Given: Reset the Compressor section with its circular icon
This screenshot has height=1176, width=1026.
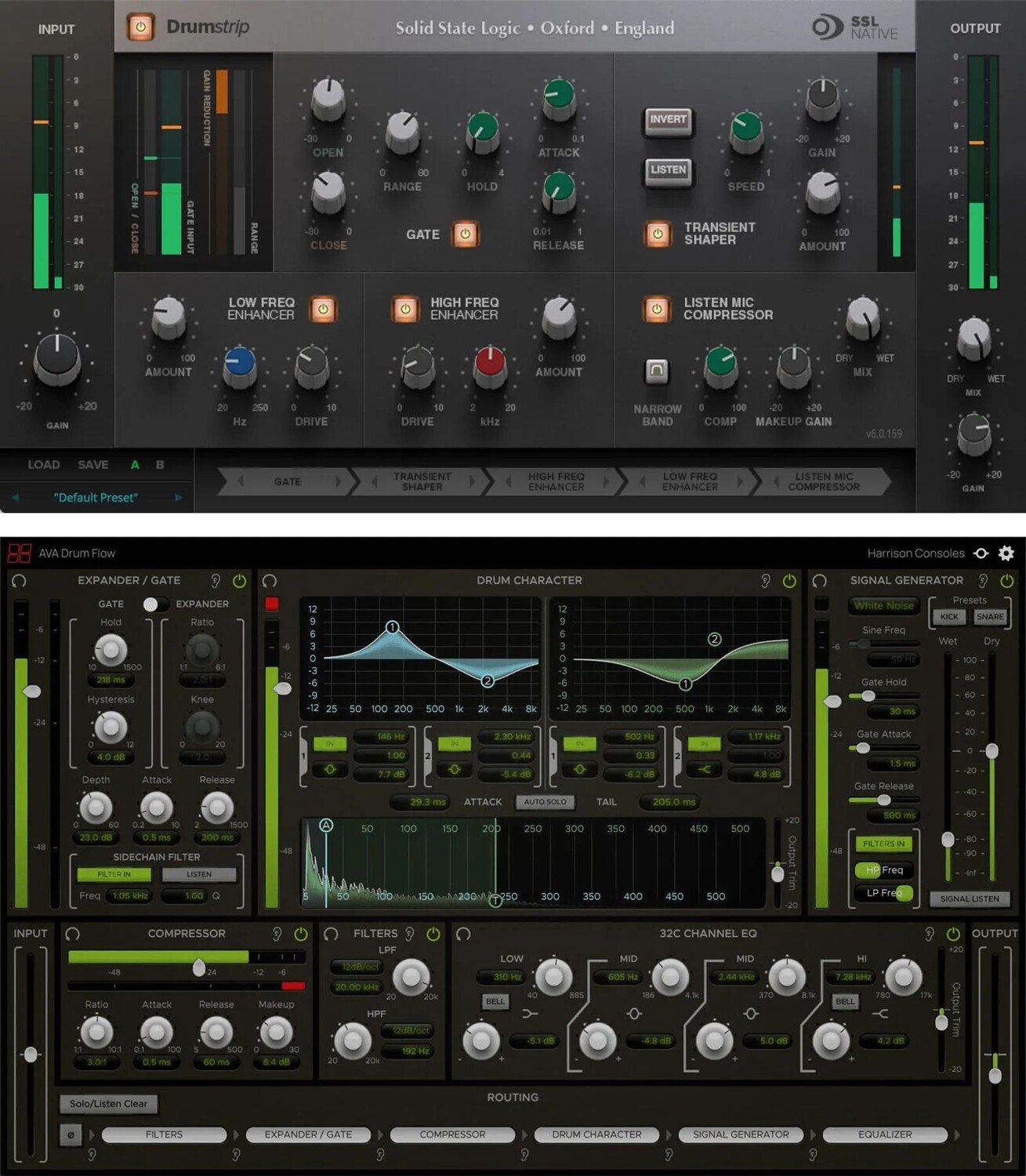Looking at the screenshot, I should [x=73, y=934].
